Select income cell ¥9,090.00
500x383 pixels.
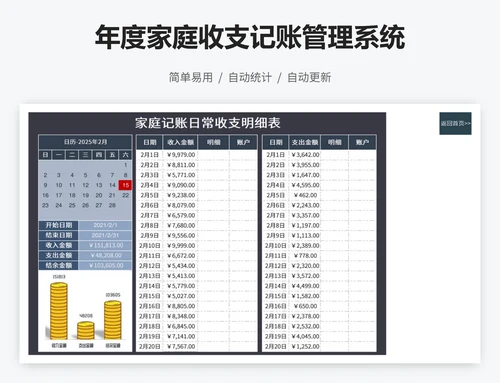coord(180,185)
